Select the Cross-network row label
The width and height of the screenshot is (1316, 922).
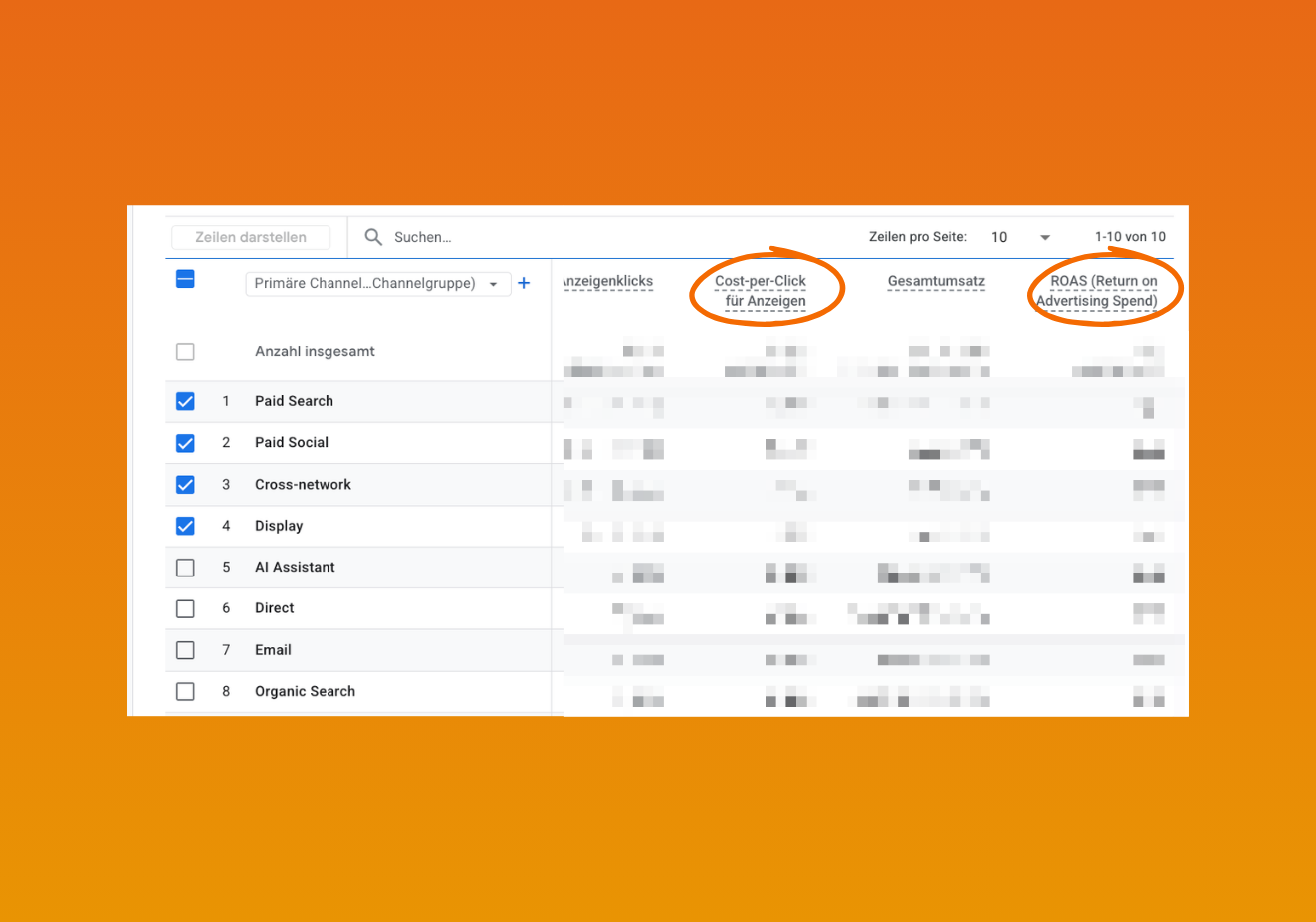(x=303, y=485)
